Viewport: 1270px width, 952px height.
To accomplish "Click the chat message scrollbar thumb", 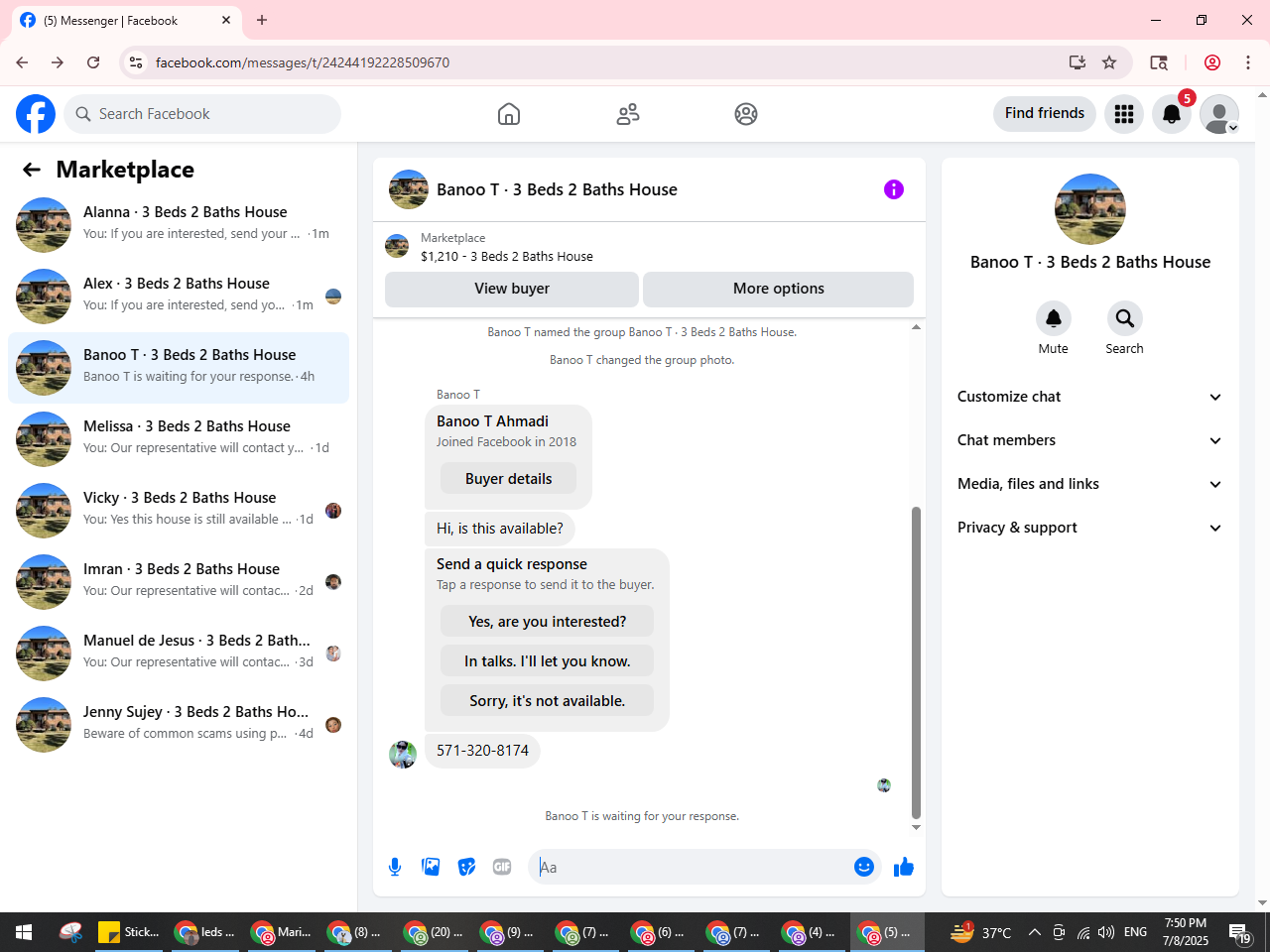I will click(916, 662).
